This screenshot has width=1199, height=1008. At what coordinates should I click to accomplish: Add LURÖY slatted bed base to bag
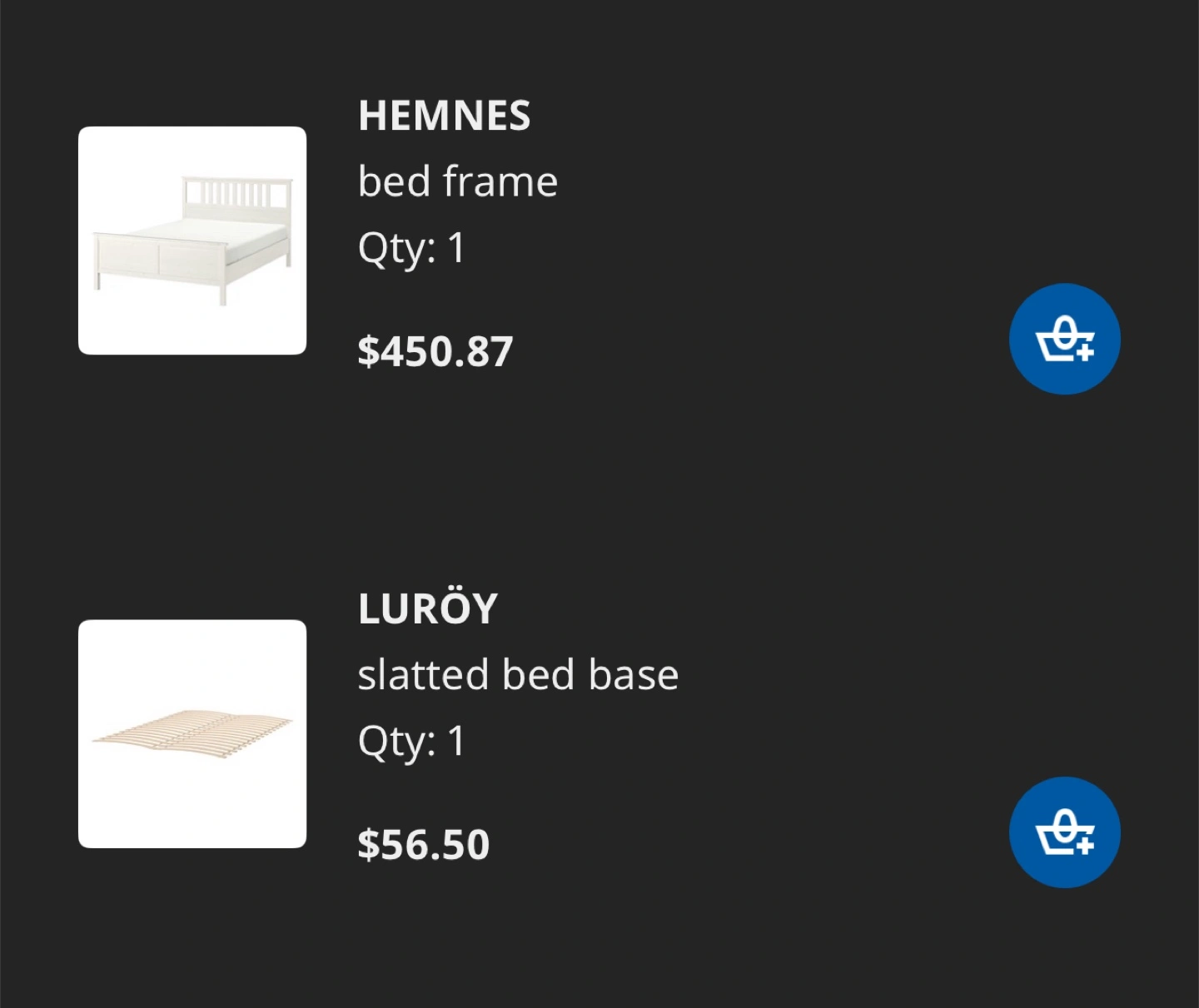click(1064, 832)
